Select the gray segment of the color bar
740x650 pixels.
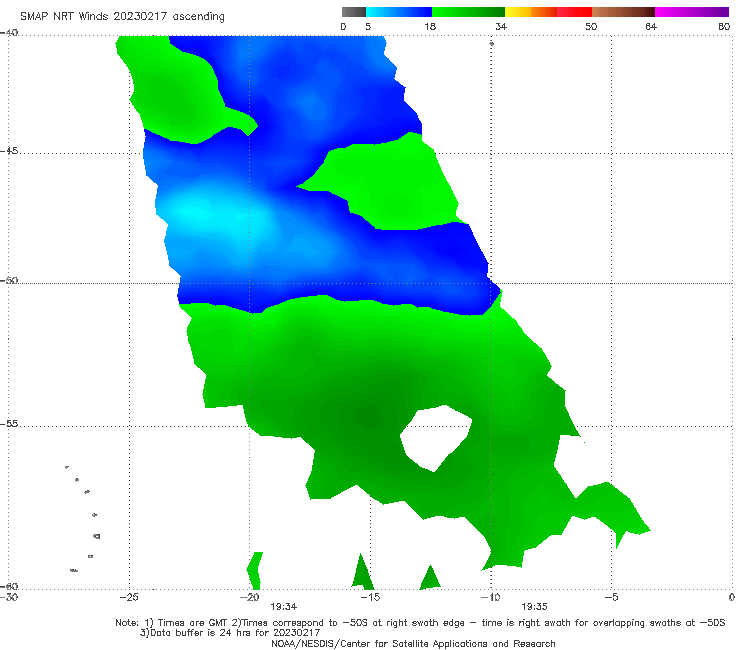pos(354,12)
